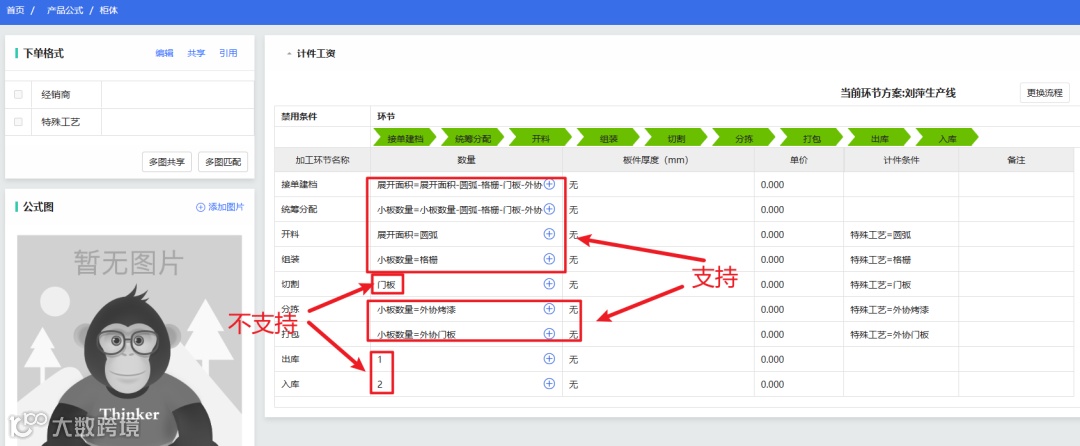Click 编辑 in 下单格式 panel
The width and height of the screenshot is (1080, 446).
tap(165, 53)
